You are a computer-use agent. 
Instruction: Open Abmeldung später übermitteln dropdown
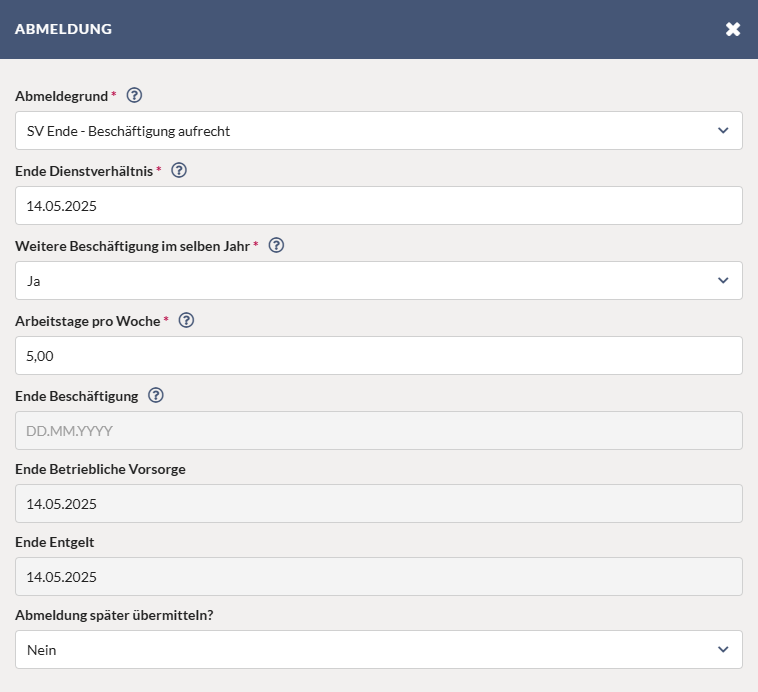tap(379, 649)
